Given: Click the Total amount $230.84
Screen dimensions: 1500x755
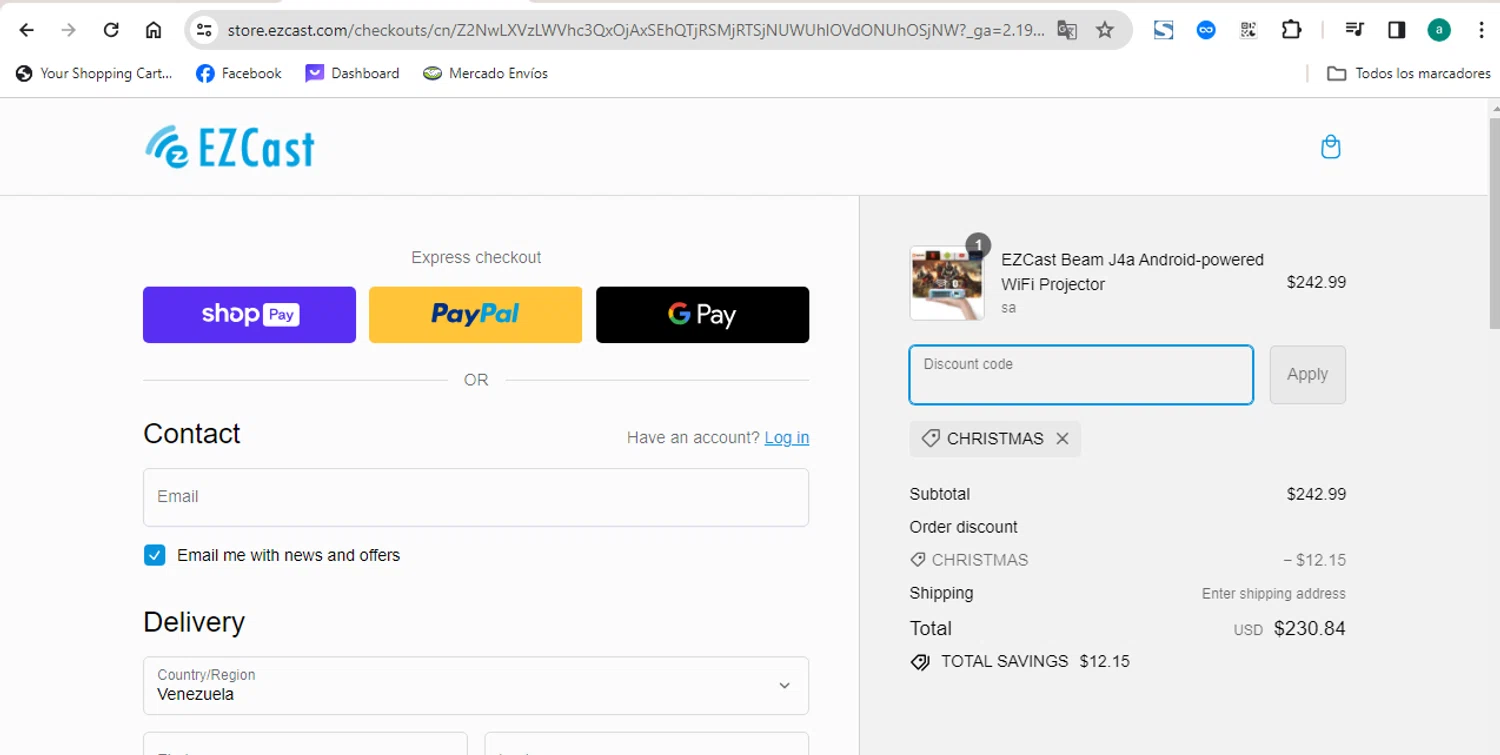Looking at the screenshot, I should [x=1309, y=629].
